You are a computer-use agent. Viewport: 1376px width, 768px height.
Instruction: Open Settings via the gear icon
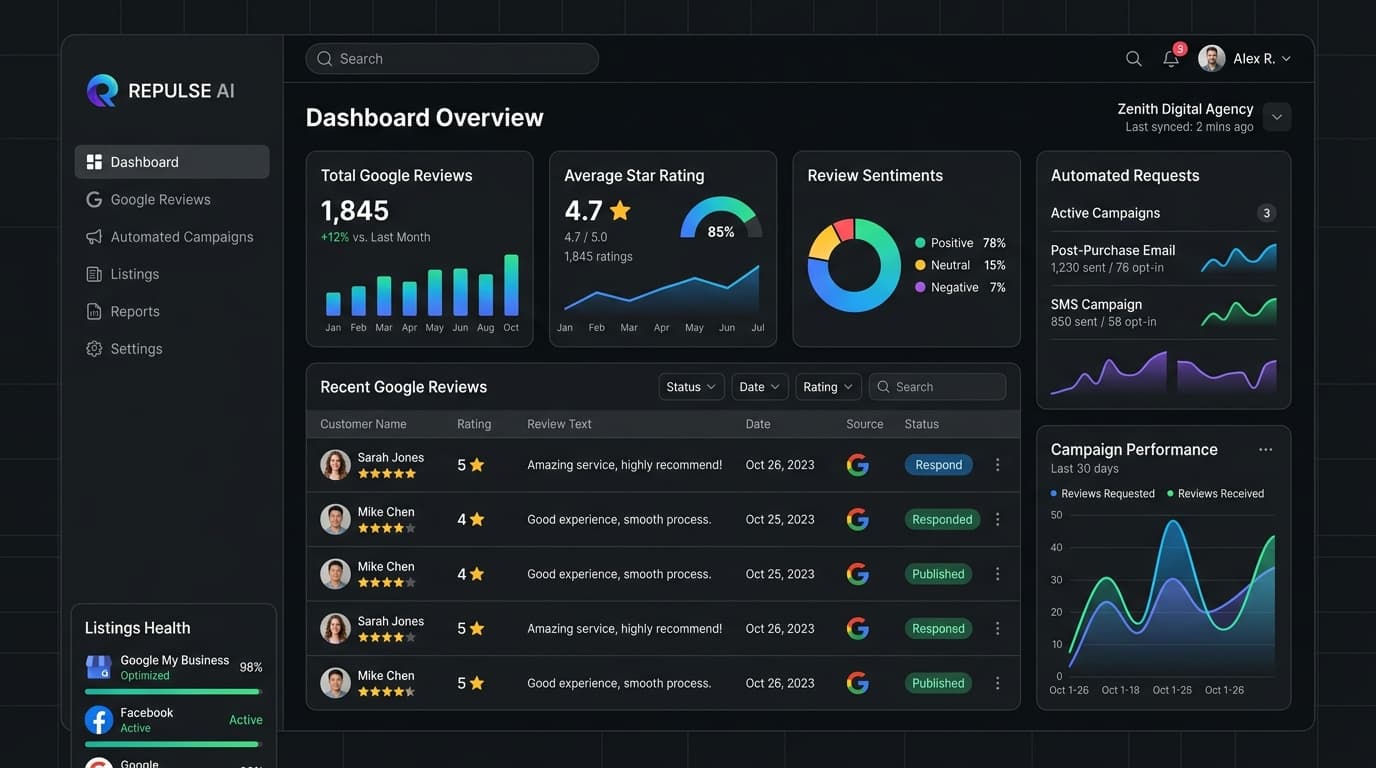[x=93, y=348]
